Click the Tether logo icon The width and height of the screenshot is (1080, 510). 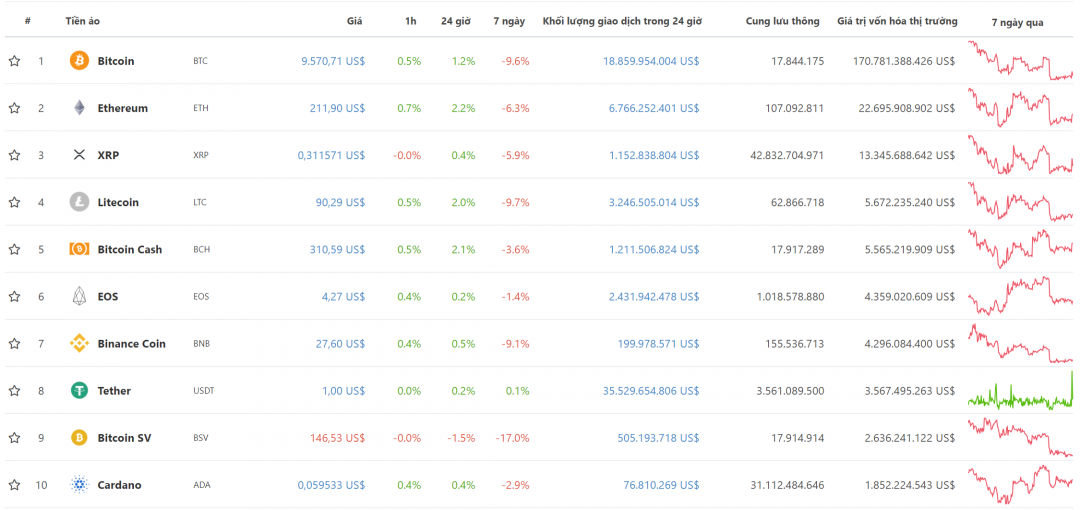coord(80,390)
